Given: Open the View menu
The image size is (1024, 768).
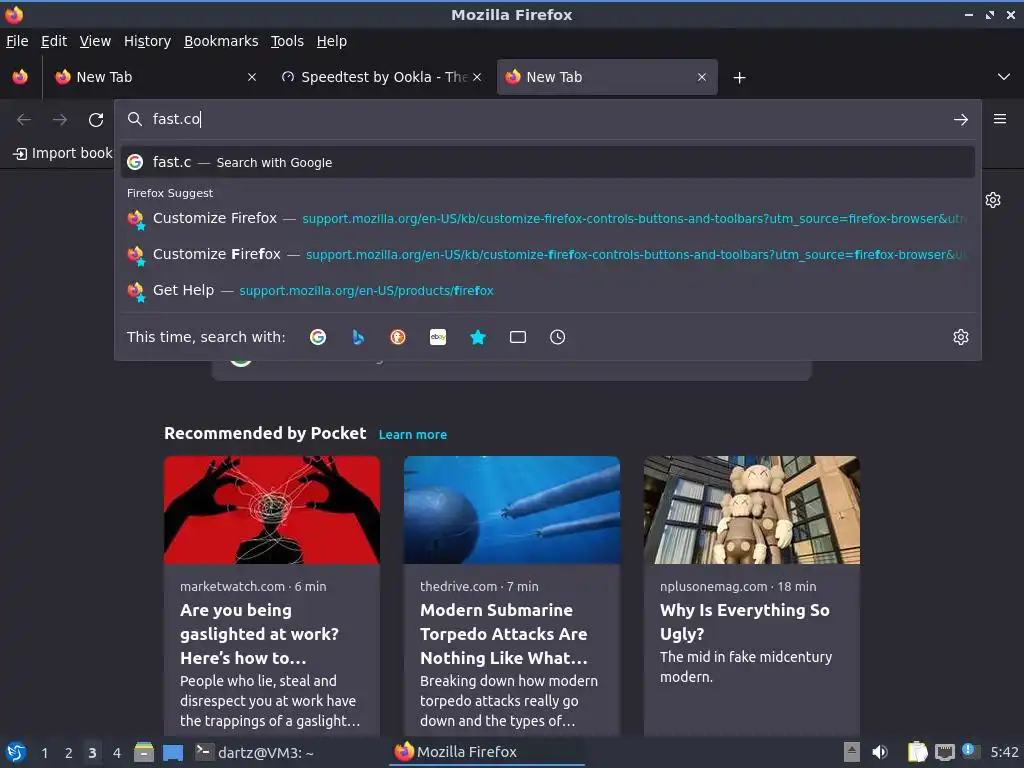Looking at the screenshot, I should point(95,41).
